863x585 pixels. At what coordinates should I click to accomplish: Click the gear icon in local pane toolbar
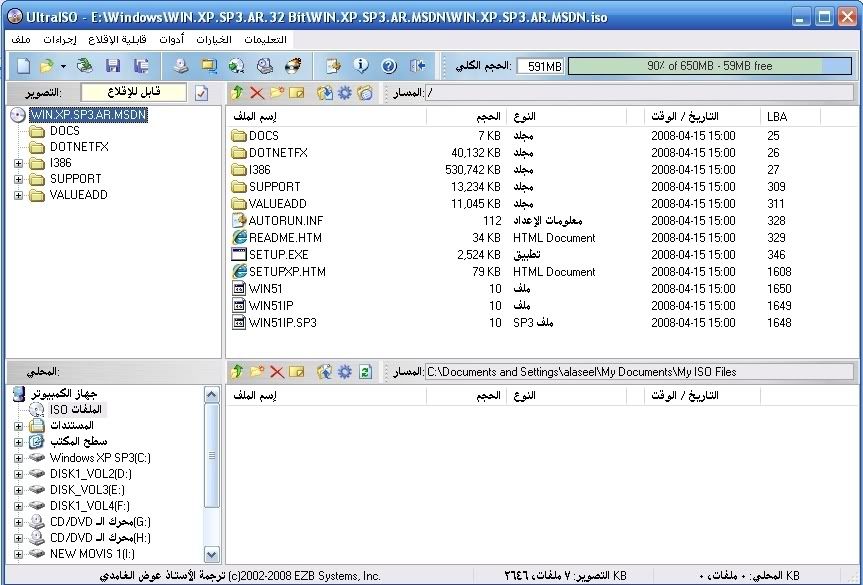click(345, 371)
